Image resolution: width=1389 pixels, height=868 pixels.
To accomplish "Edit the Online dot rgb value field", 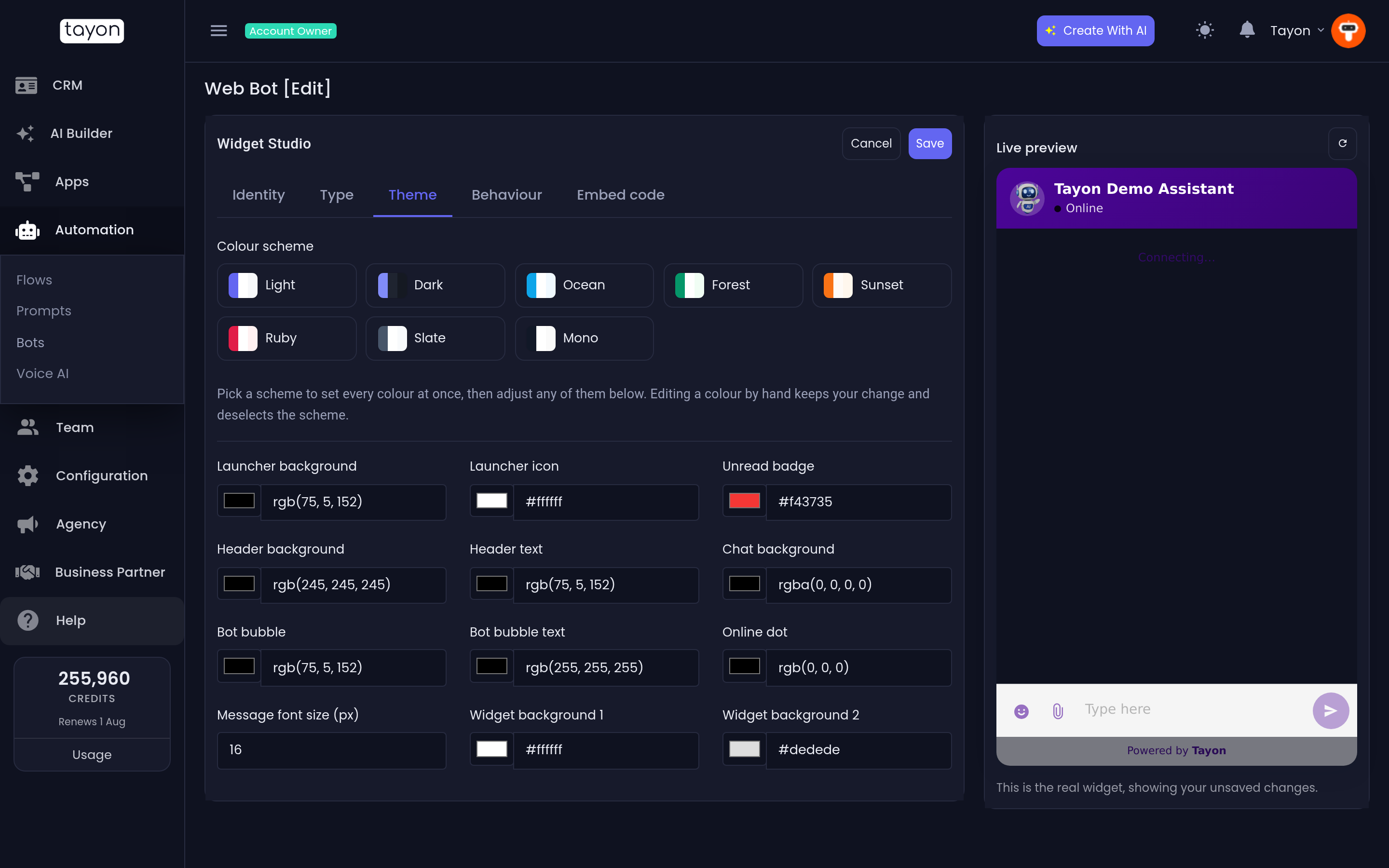I will click(858, 668).
